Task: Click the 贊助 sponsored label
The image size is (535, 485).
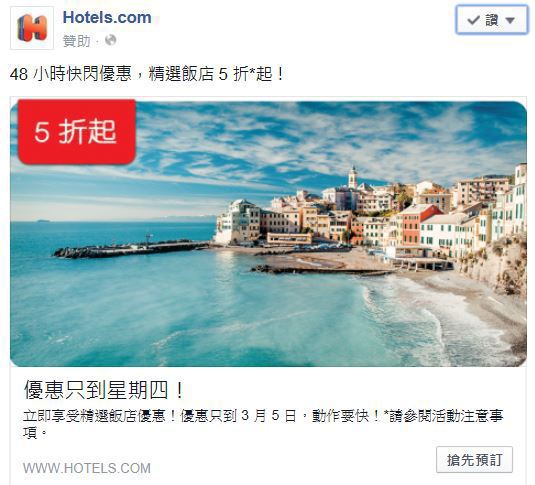Action: point(76,41)
